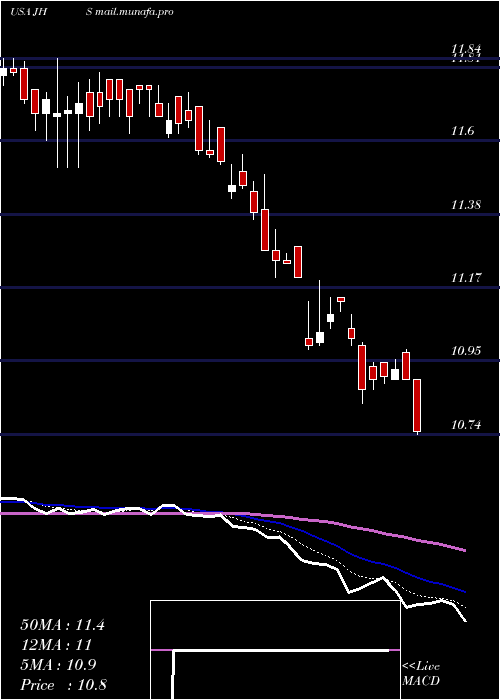Click the 10.95 price level label
Viewport: 500px width, 700px height.
click(x=467, y=351)
